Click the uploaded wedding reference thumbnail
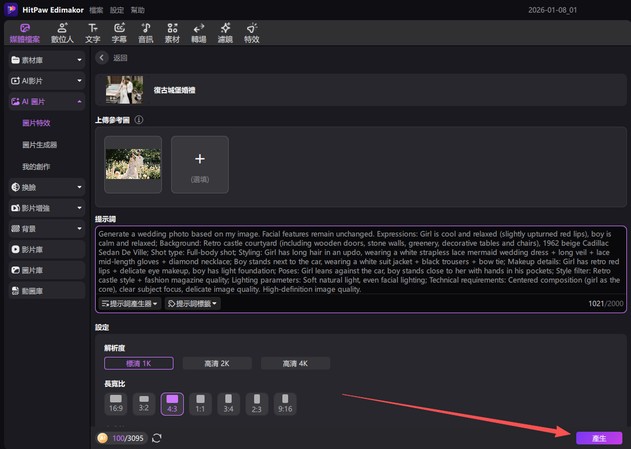Screen dimensions: 631x449 coord(133,164)
